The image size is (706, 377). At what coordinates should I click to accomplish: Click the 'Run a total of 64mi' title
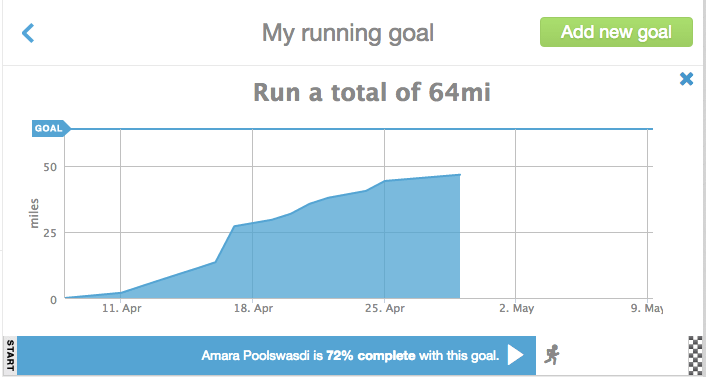(x=372, y=92)
